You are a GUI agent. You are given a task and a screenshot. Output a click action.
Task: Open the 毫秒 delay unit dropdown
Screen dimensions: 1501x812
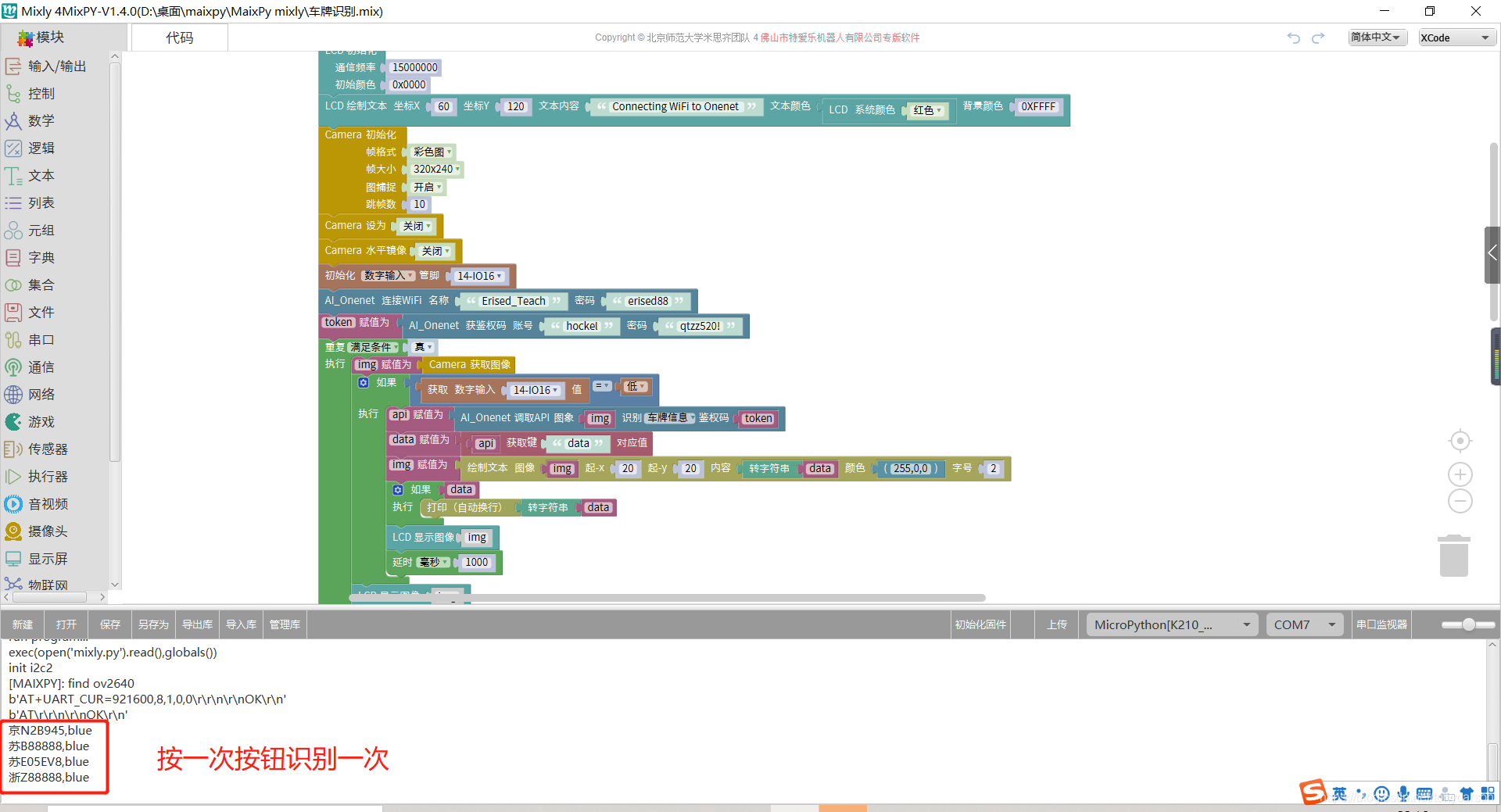(x=434, y=563)
